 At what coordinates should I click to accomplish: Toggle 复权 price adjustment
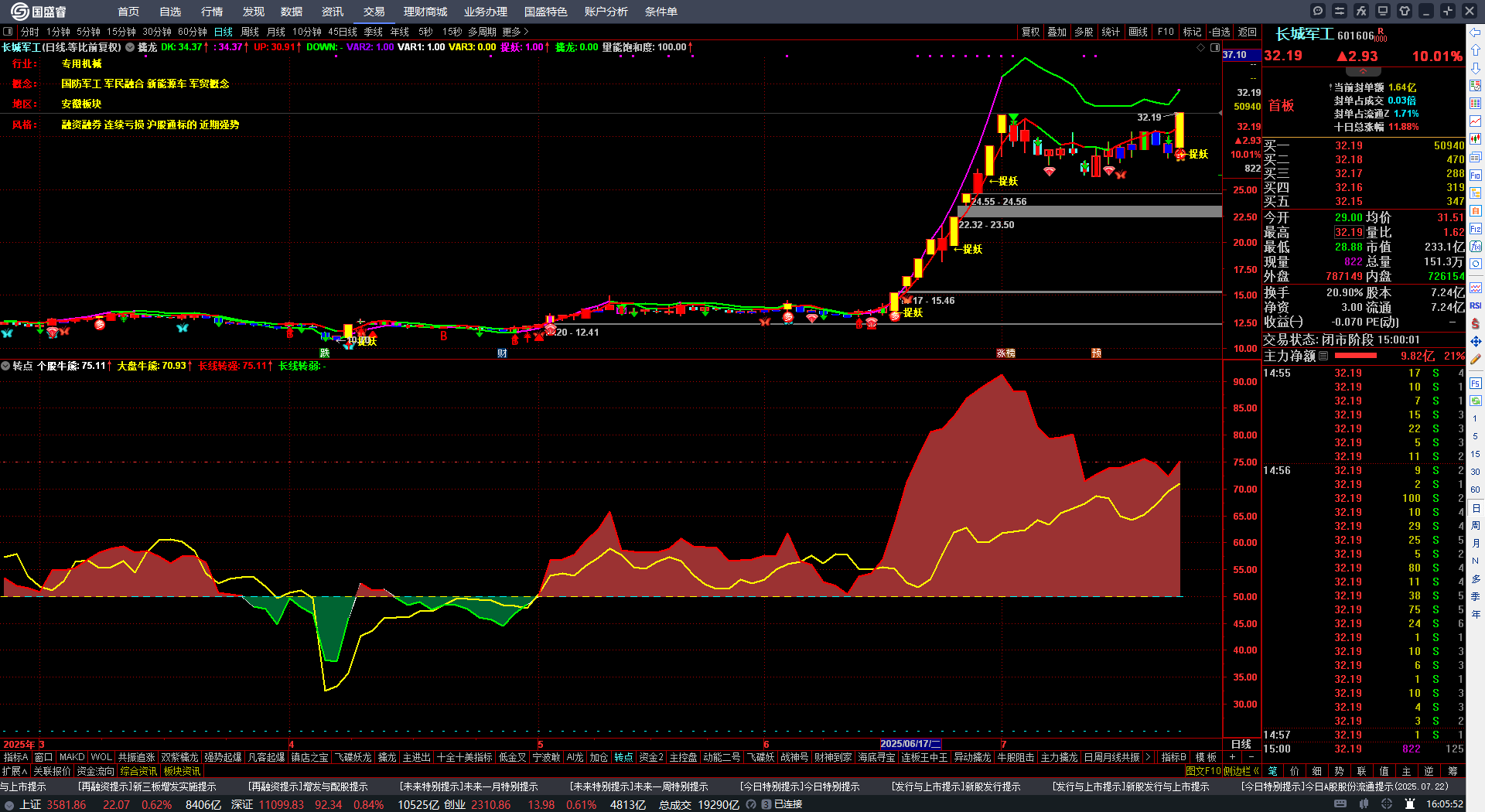point(1030,32)
